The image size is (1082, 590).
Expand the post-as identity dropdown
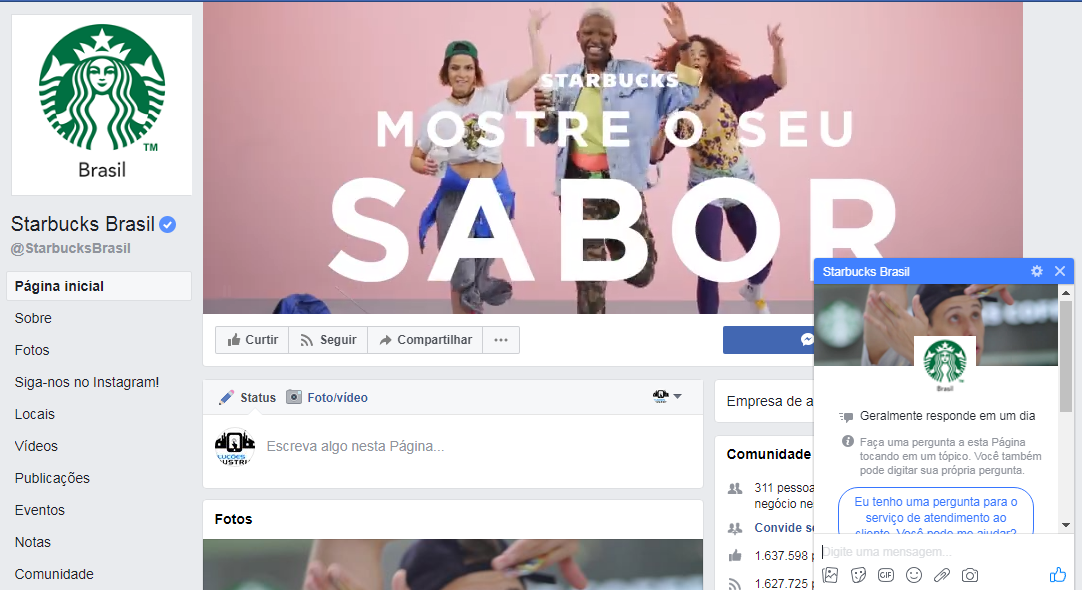[667, 396]
